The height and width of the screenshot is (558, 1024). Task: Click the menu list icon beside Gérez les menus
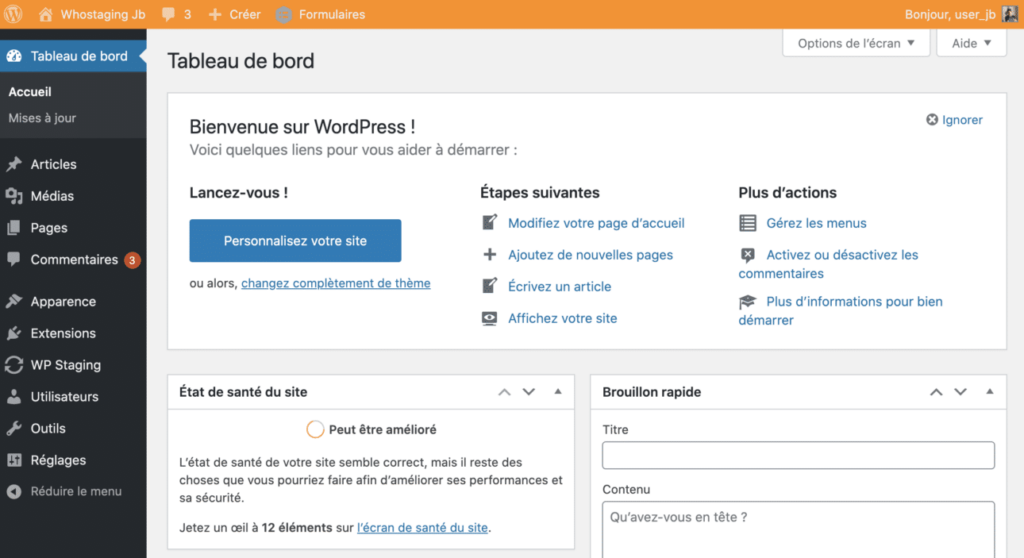tap(748, 223)
